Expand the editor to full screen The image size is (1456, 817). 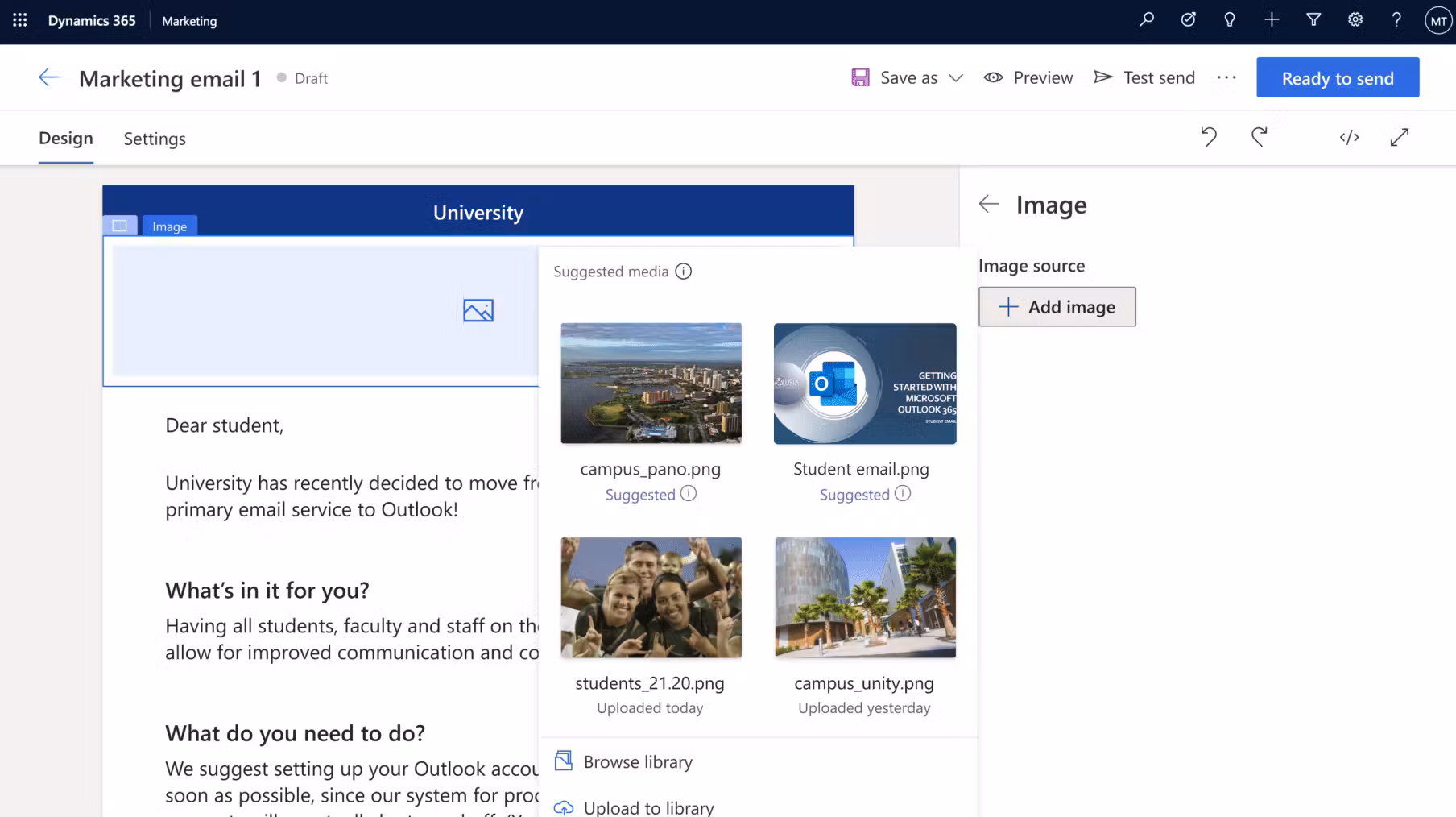(1400, 137)
